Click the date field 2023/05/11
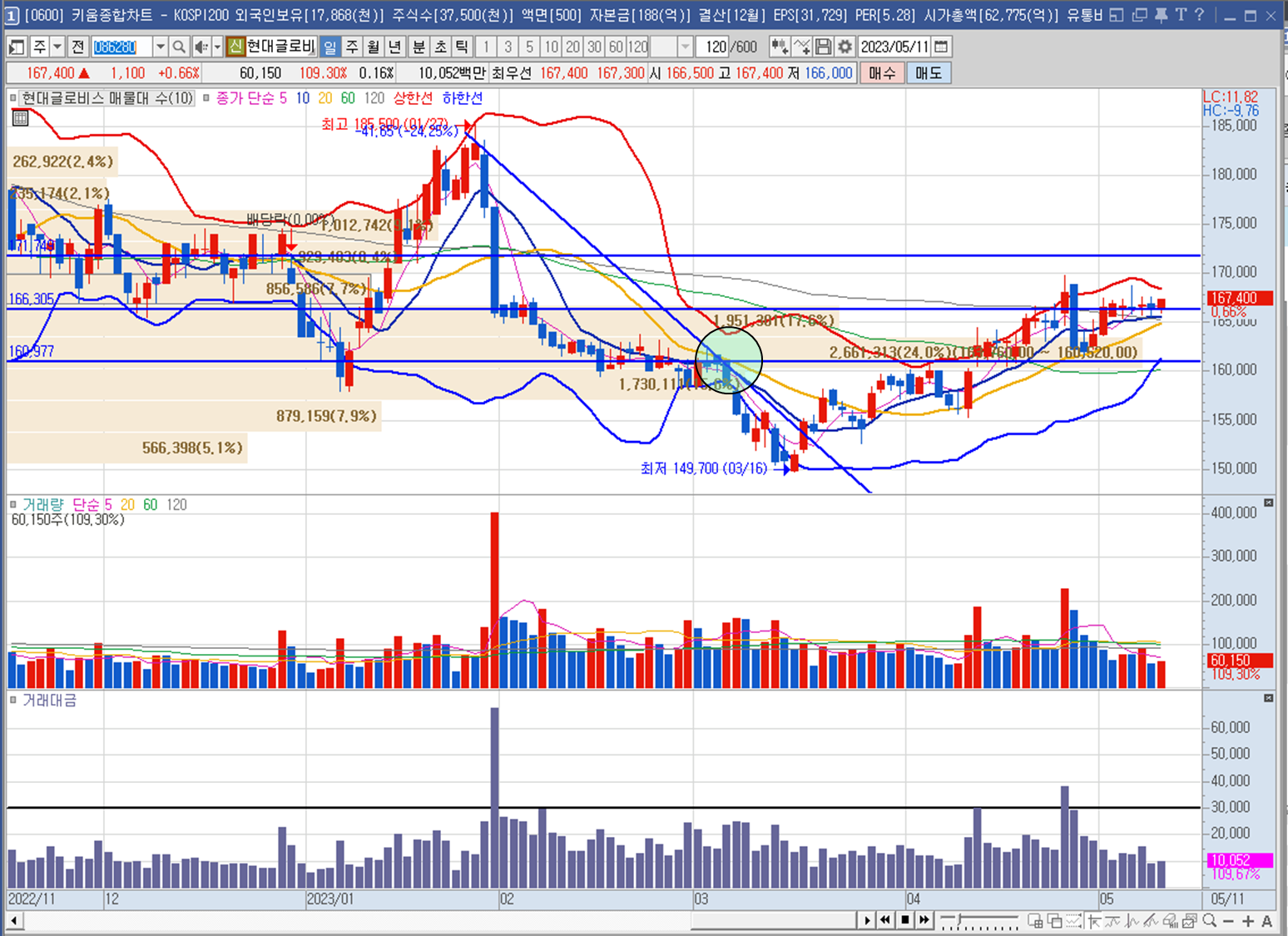Screen dimensions: 1288x936 click(x=894, y=47)
